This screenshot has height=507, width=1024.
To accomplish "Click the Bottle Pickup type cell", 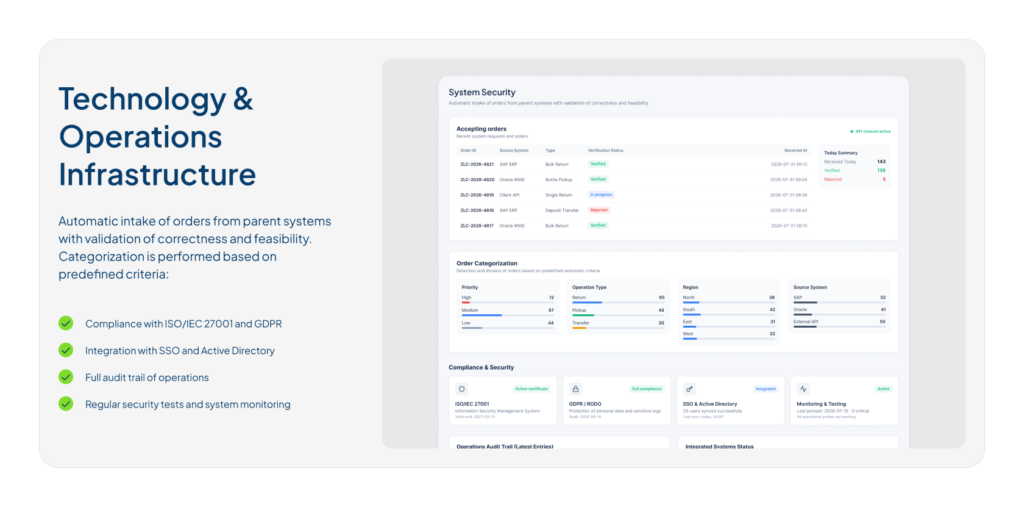I will 559,179.
